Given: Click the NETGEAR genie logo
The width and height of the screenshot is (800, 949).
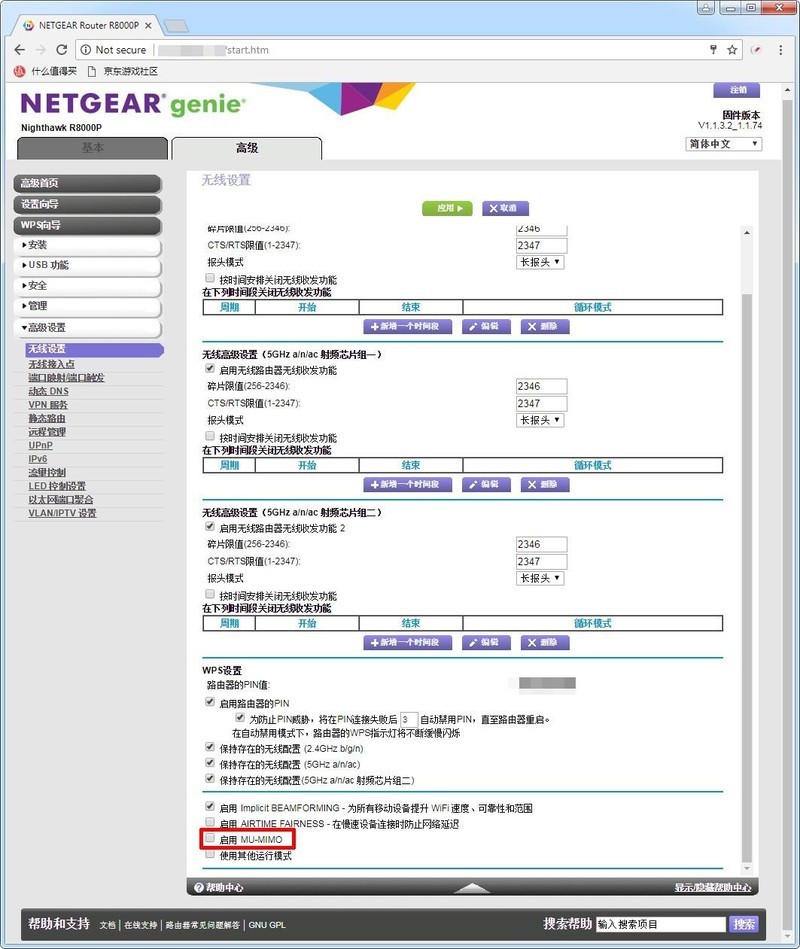Looking at the screenshot, I should coord(133,103).
